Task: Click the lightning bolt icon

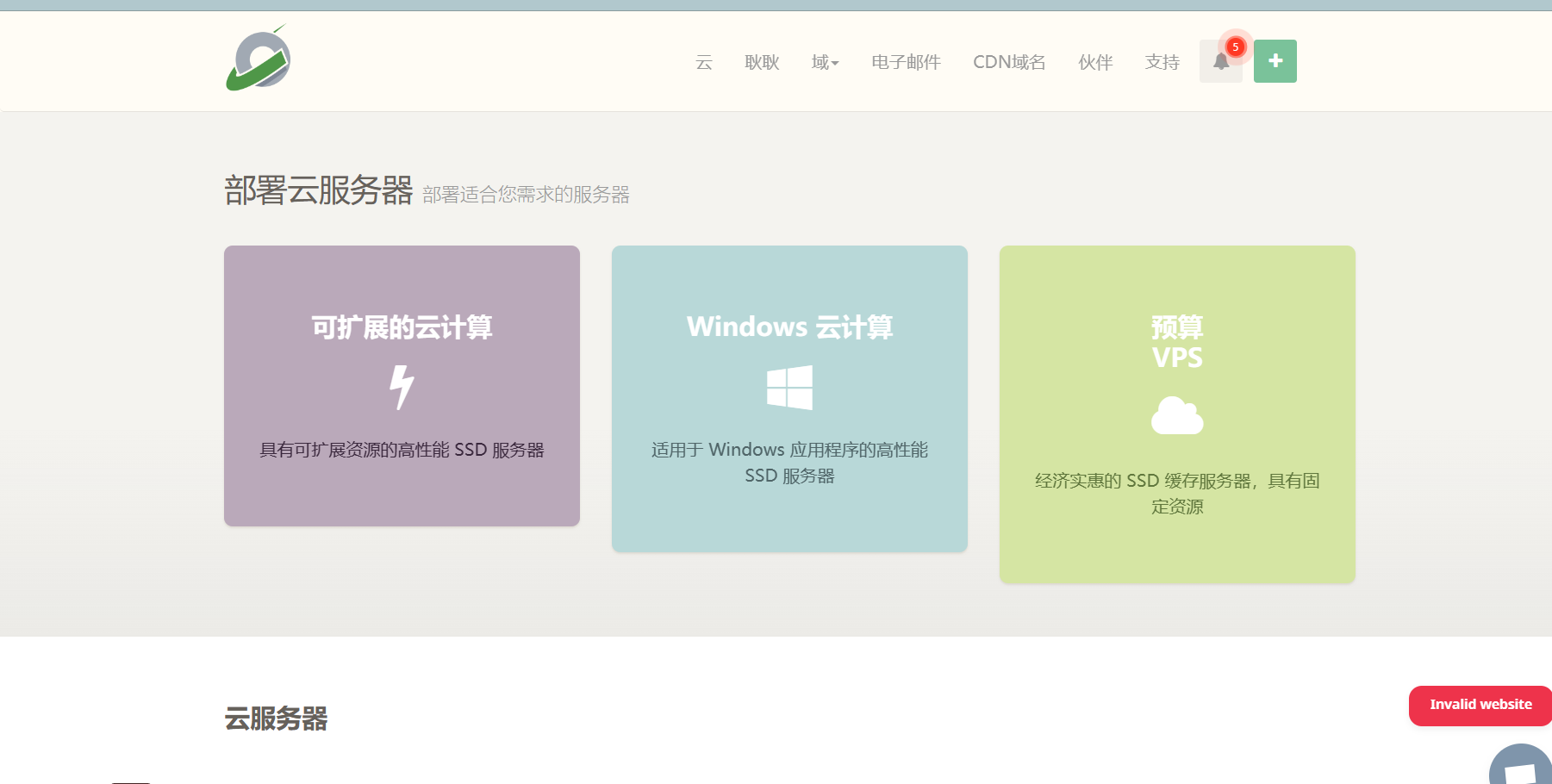Action: pyautogui.click(x=402, y=387)
